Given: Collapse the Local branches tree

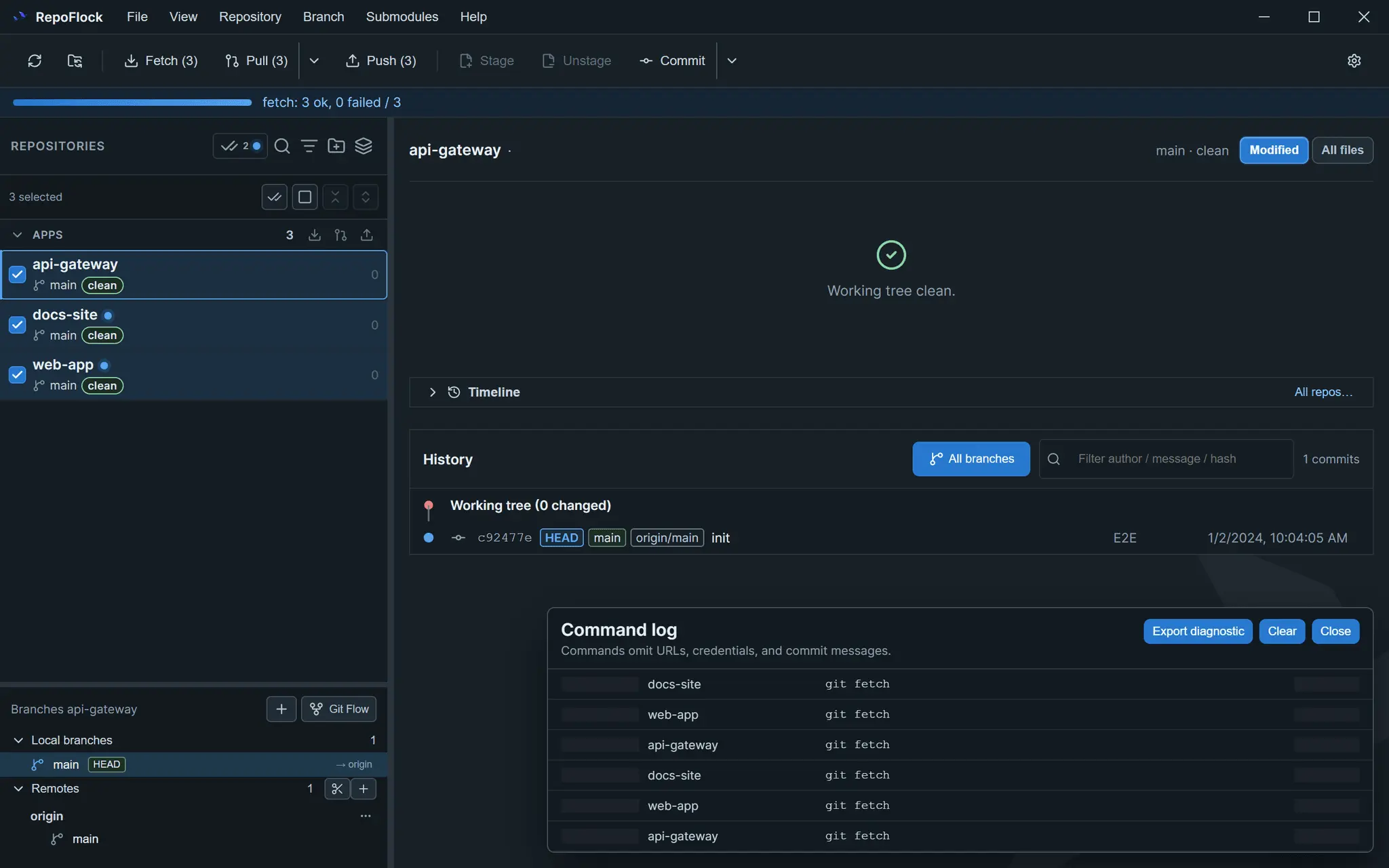Looking at the screenshot, I should 18,740.
